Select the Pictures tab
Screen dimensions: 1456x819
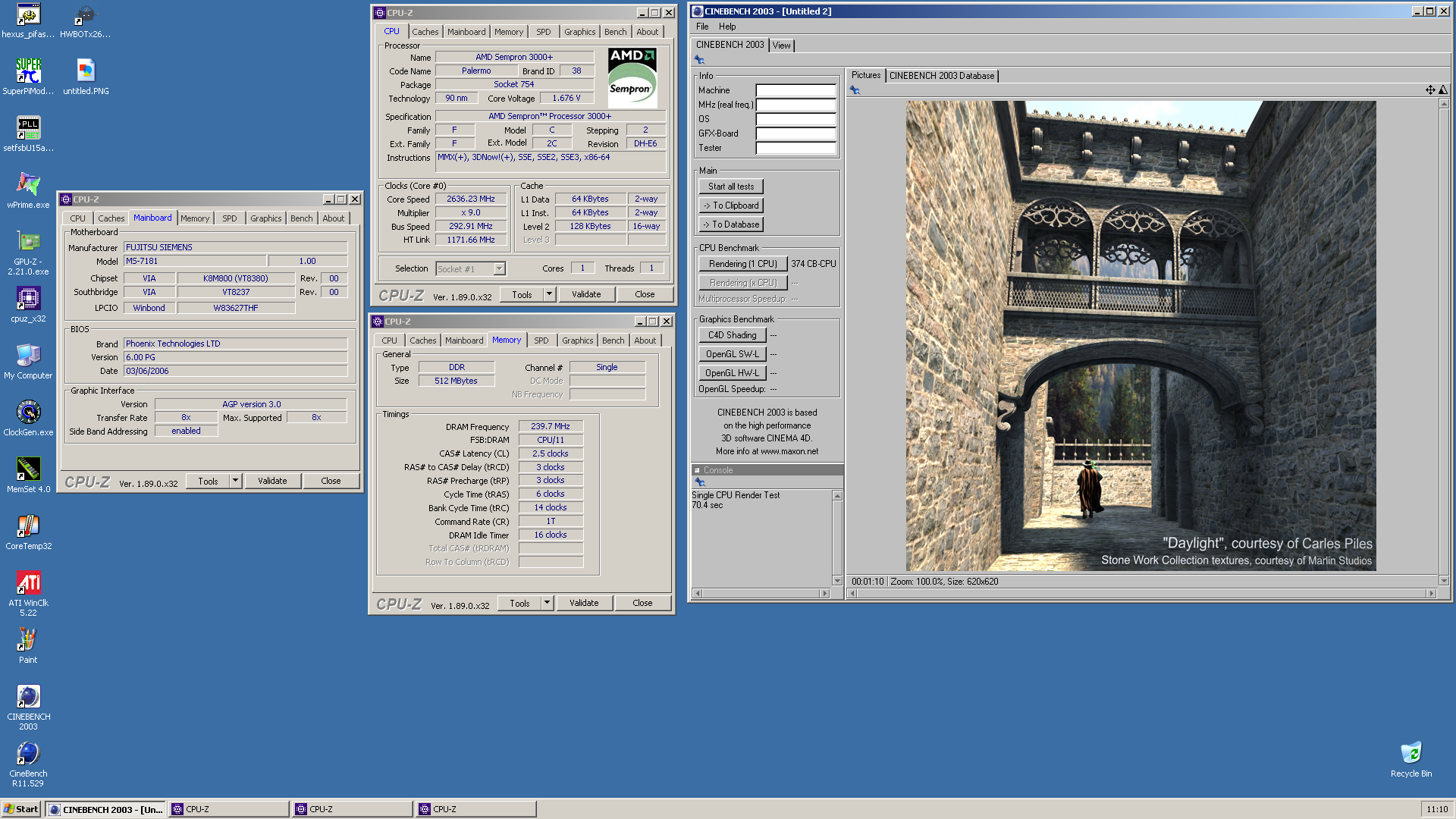point(865,75)
